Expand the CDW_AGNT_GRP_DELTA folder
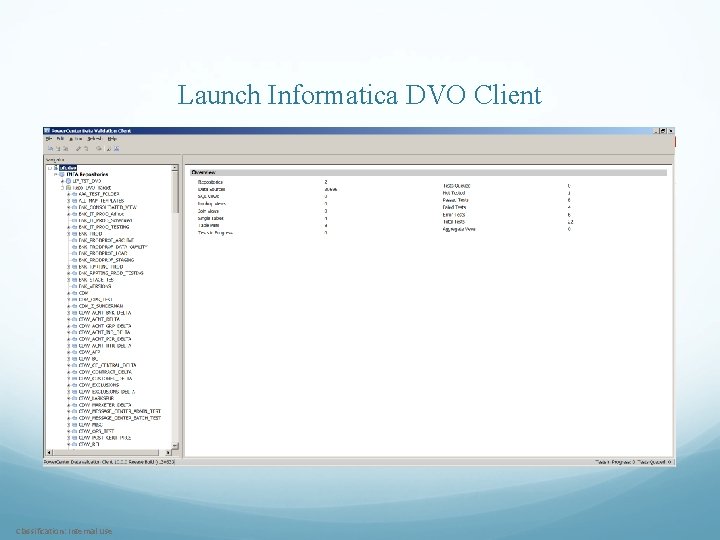The width and height of the screenshot is (720, 540). [x=69, y=326]
